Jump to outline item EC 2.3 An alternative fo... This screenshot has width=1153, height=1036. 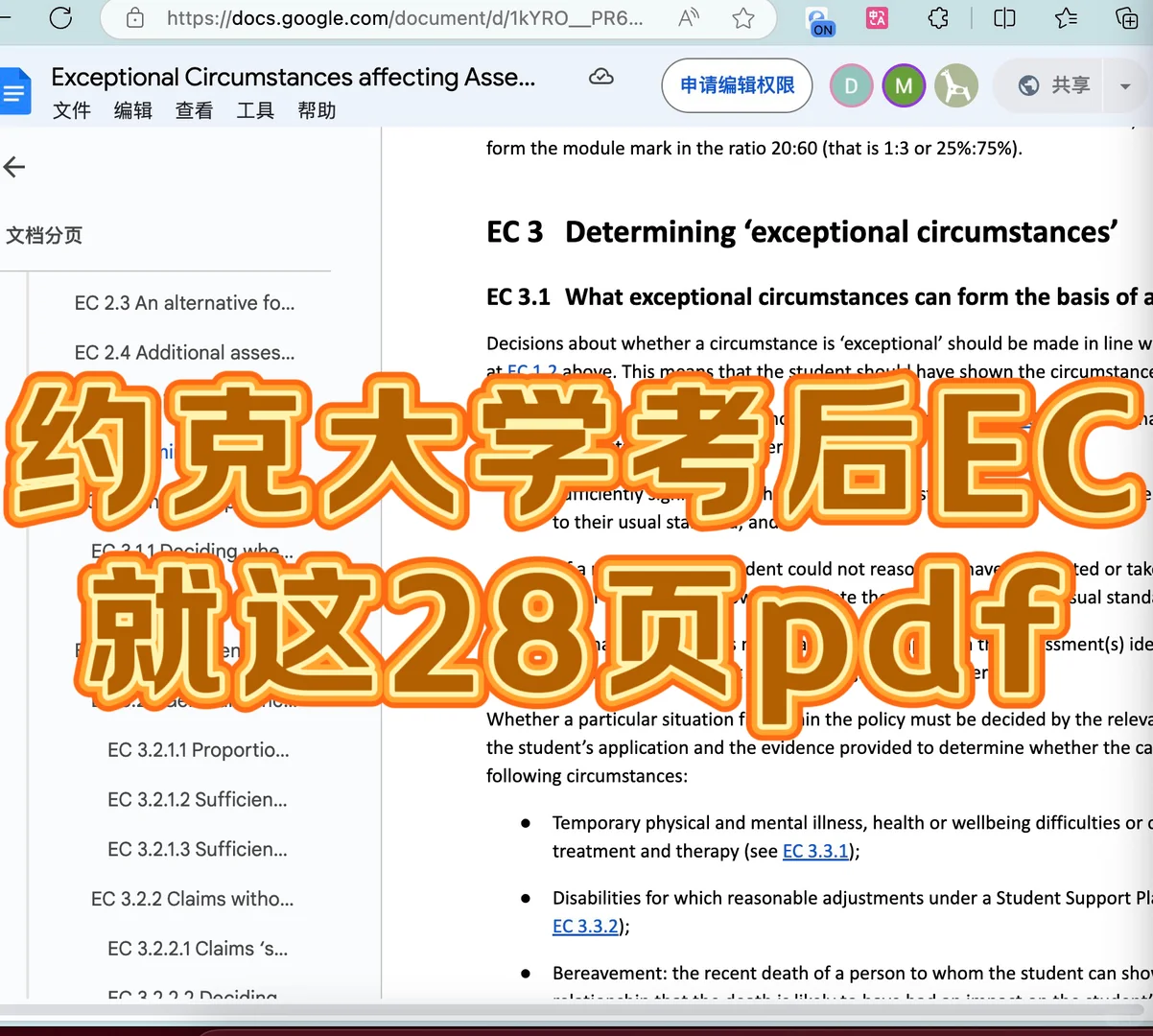point(185,303)
